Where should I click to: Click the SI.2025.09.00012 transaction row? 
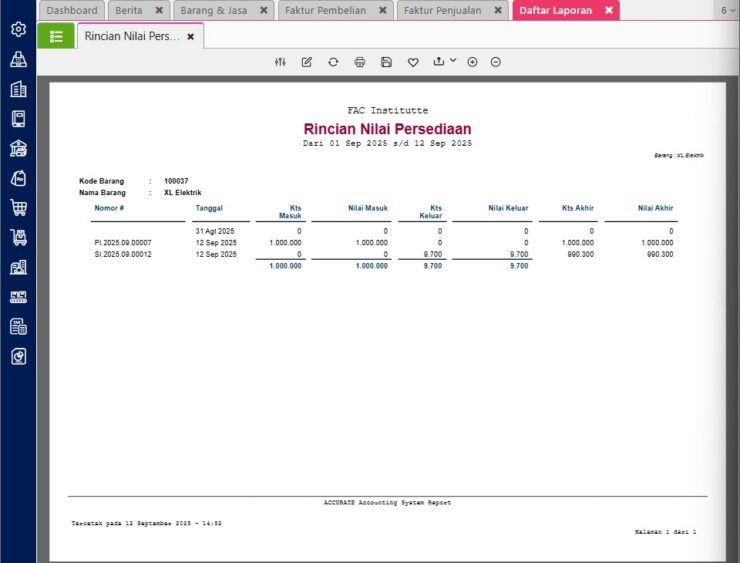click(123, 254)
